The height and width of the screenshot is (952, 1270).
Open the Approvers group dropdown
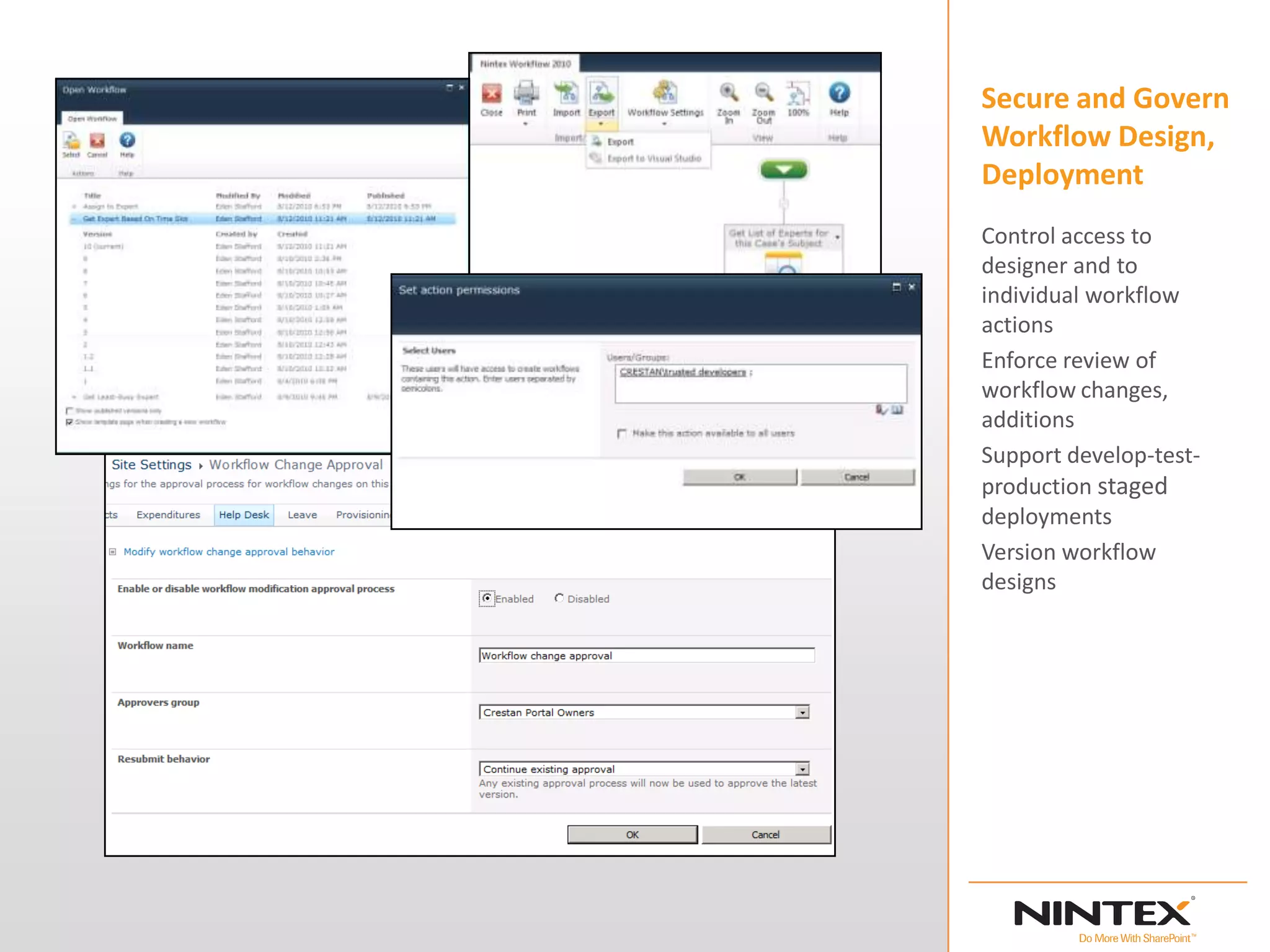click(802, 713)
